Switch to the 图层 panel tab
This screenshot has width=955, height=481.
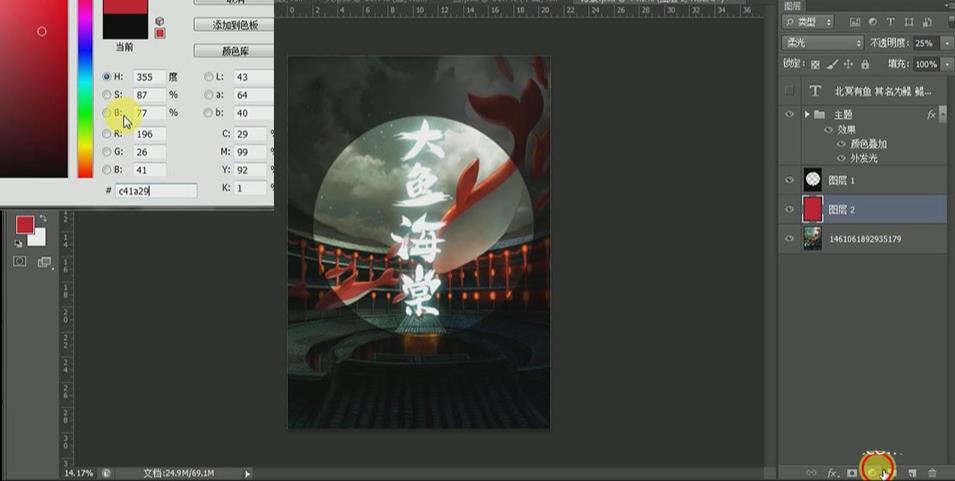coord(793,6)
